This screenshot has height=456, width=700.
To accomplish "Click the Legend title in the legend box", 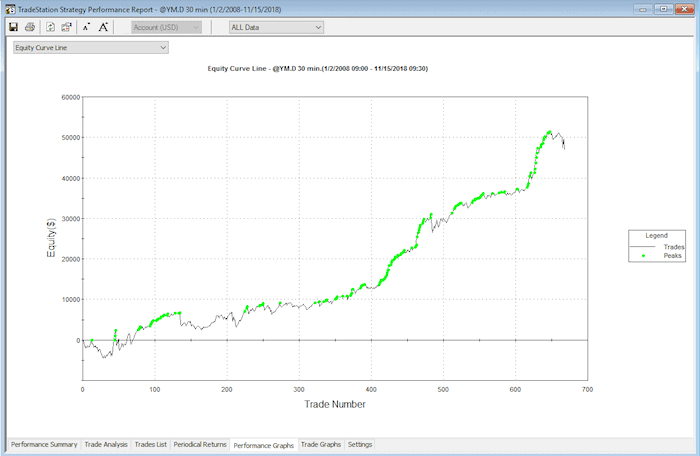I will pos(656,235).
